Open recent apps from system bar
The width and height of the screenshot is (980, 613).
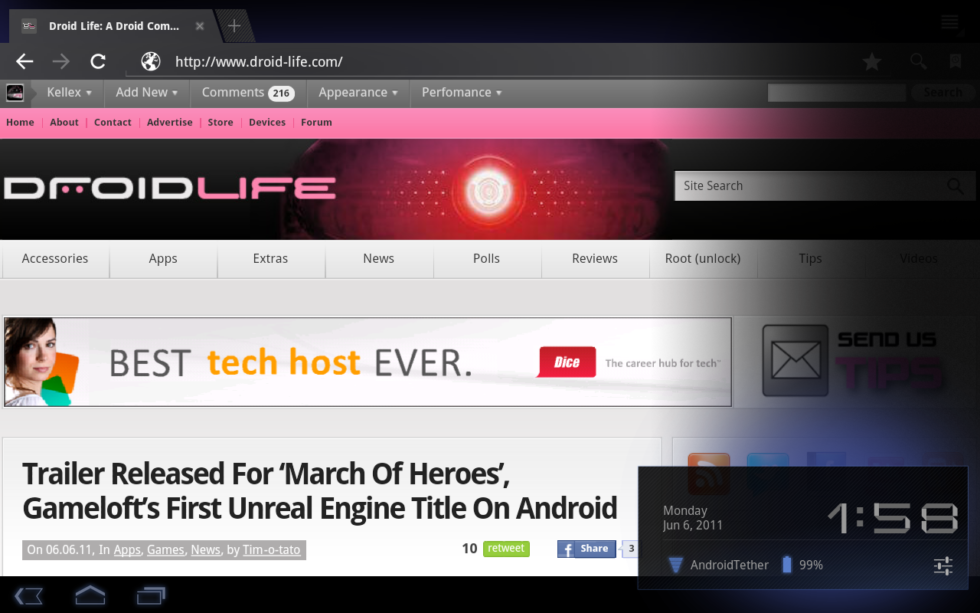coord(150,596)
